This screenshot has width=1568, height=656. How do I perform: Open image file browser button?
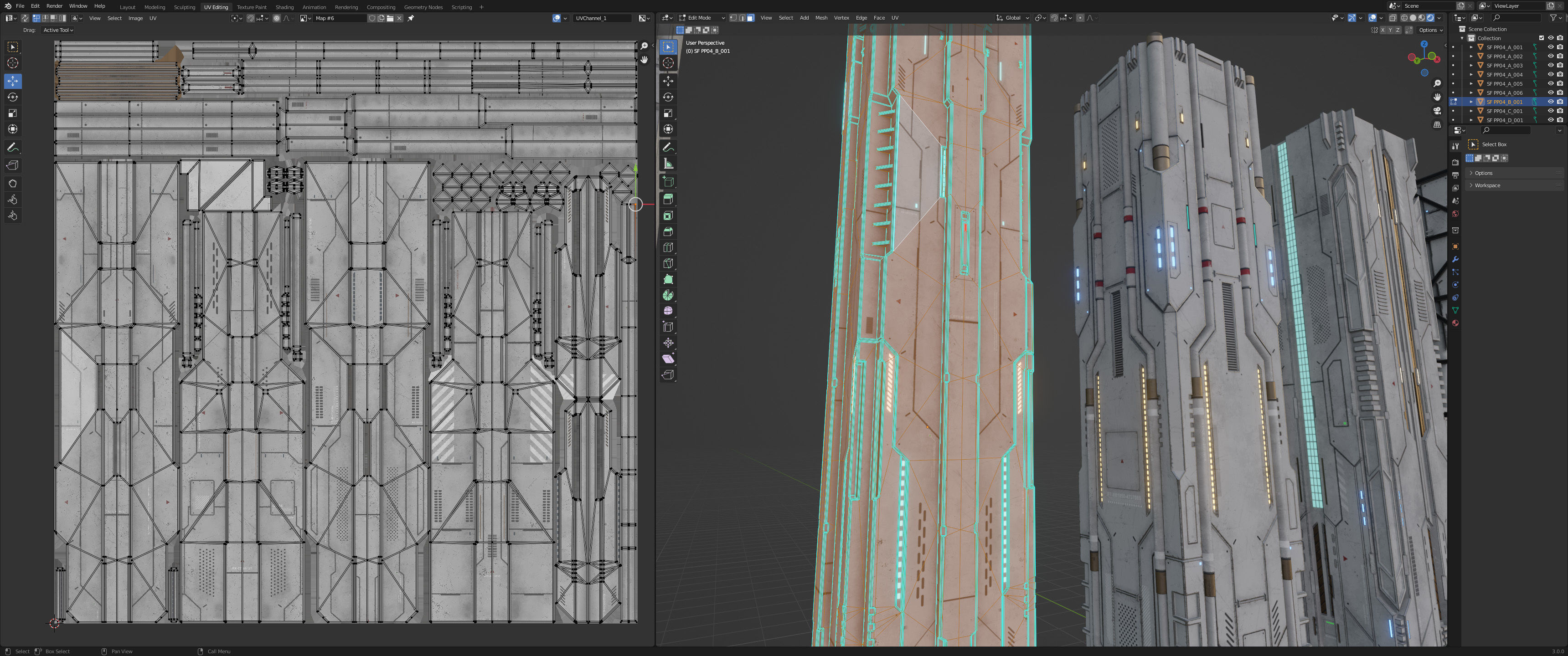click(390, 18)
